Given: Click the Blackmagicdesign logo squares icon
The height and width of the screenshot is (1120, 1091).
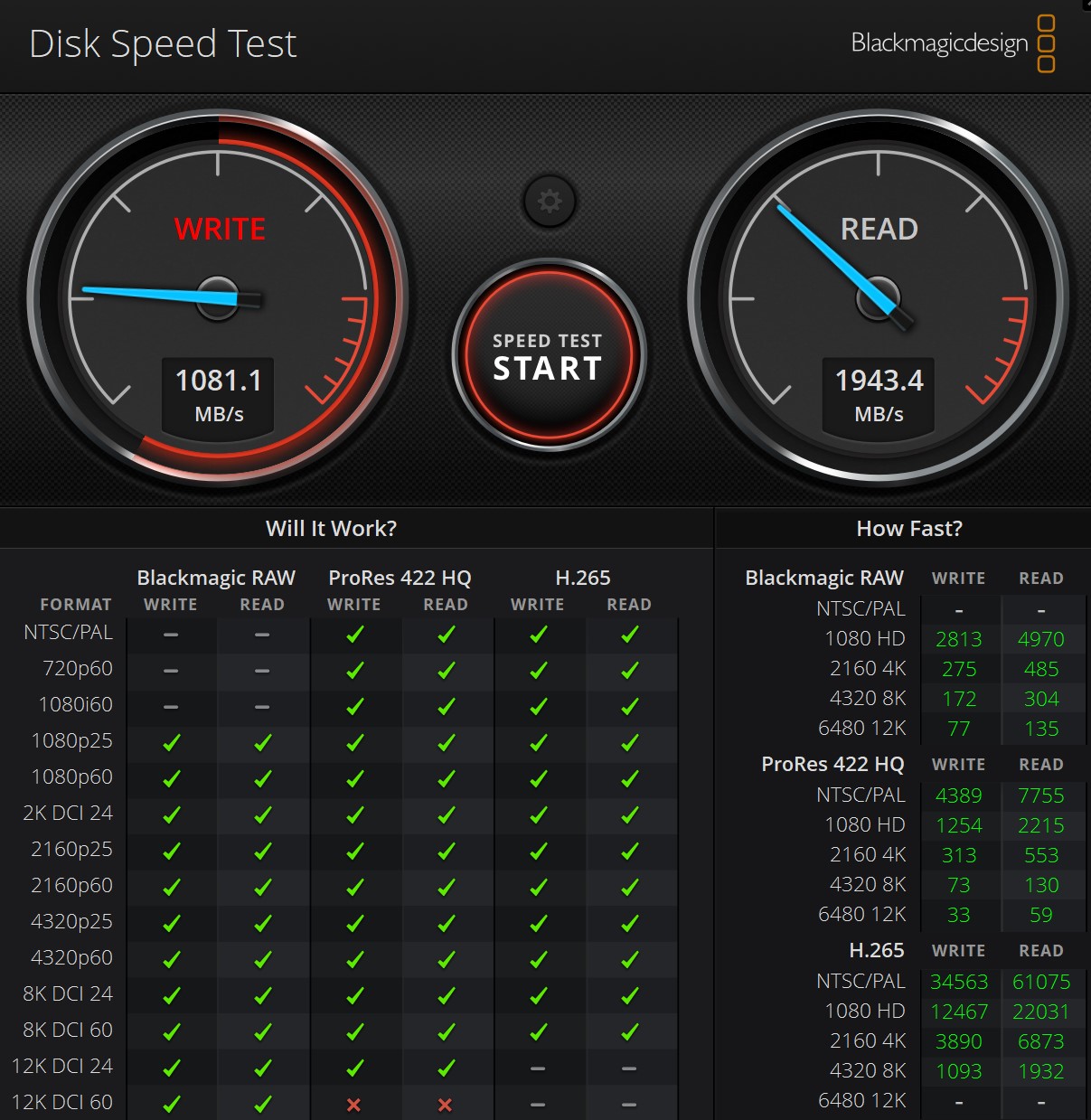Looking at the screenshot, I should [1046, 43].
